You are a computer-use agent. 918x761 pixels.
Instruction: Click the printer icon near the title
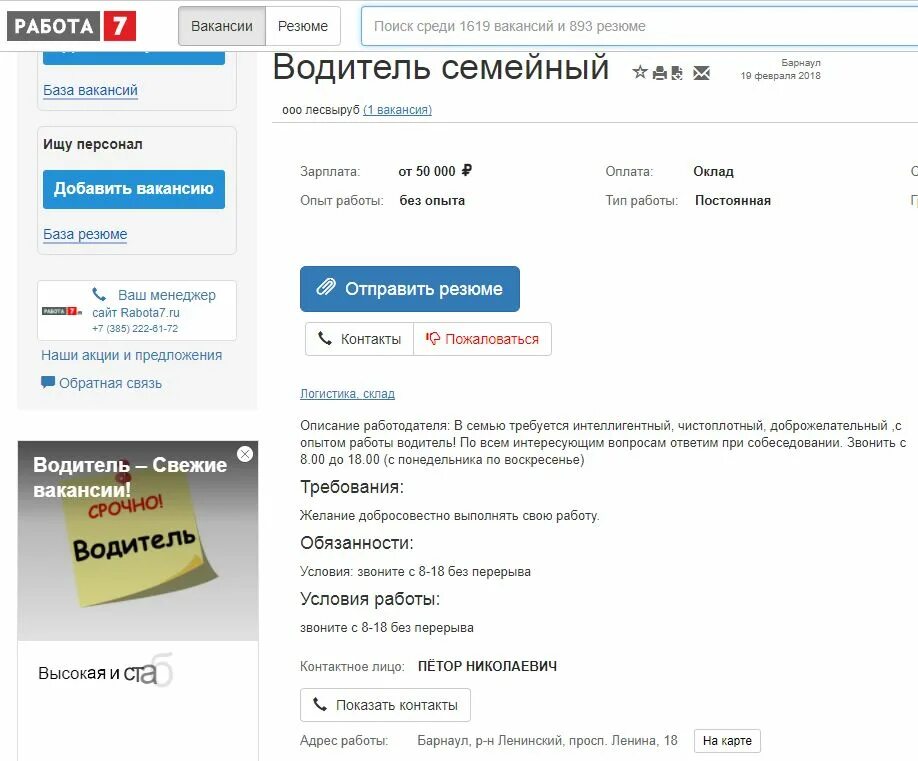coord(660,73)
